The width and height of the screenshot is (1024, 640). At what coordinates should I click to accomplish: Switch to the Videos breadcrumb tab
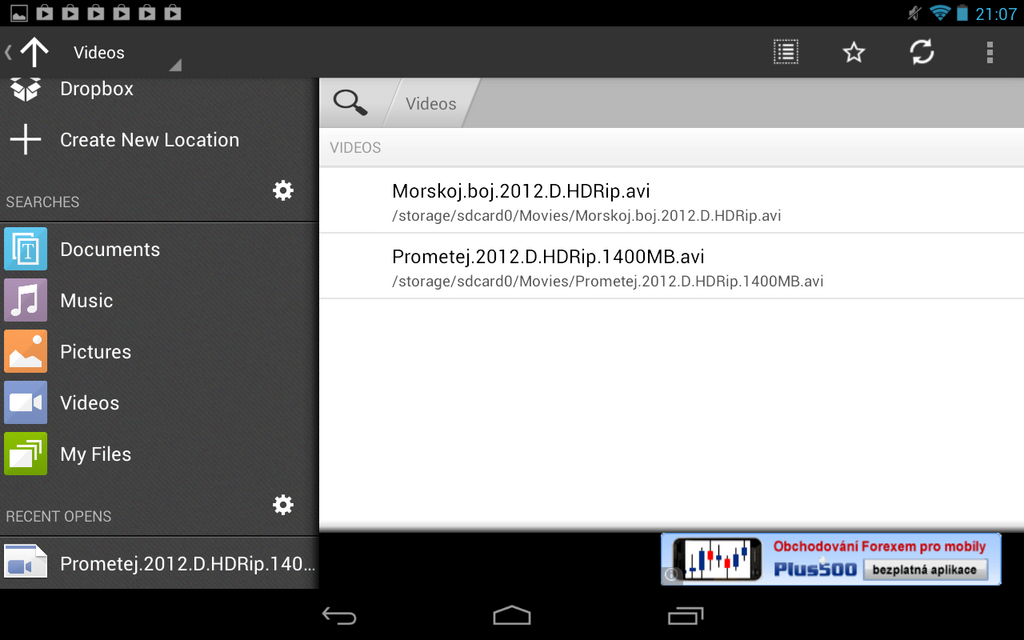coord(430,102)
